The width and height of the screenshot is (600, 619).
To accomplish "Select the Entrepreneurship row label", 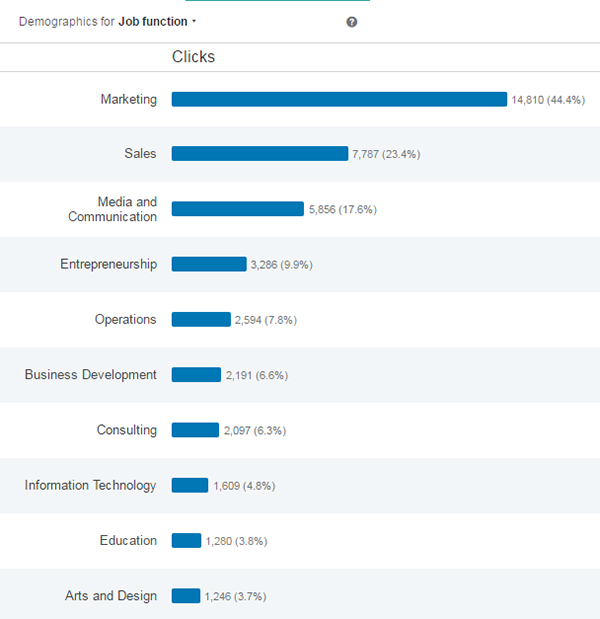I will [x=108, y=264].
